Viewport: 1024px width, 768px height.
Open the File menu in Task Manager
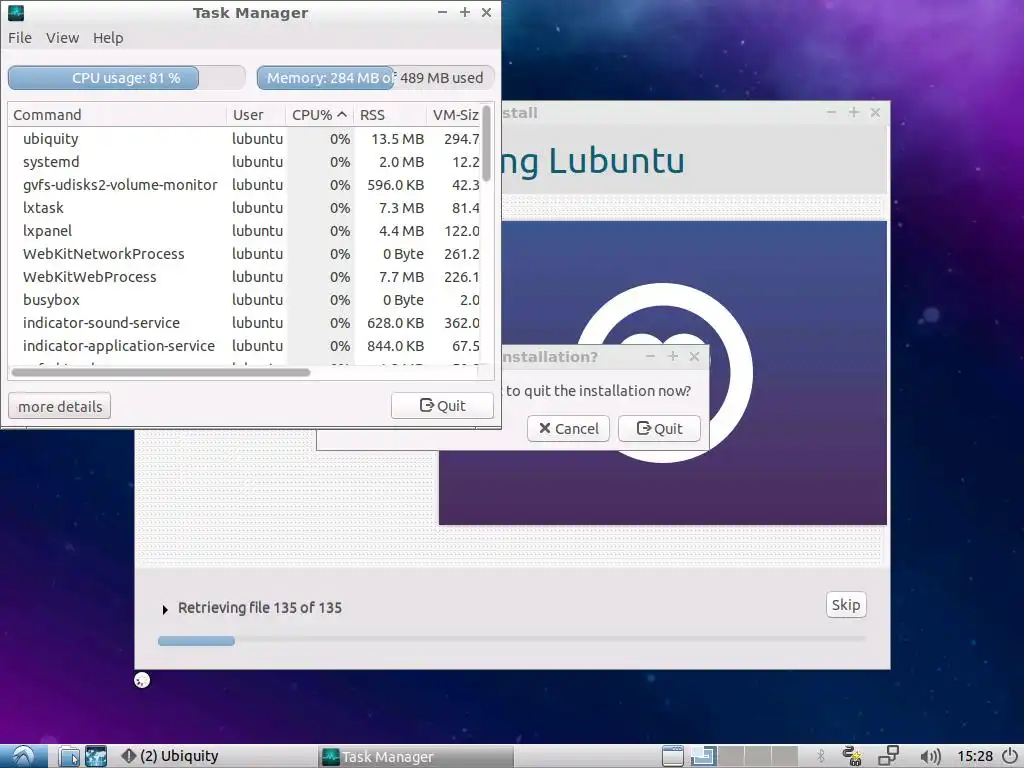pyautogui.click(x=20, y=38)
